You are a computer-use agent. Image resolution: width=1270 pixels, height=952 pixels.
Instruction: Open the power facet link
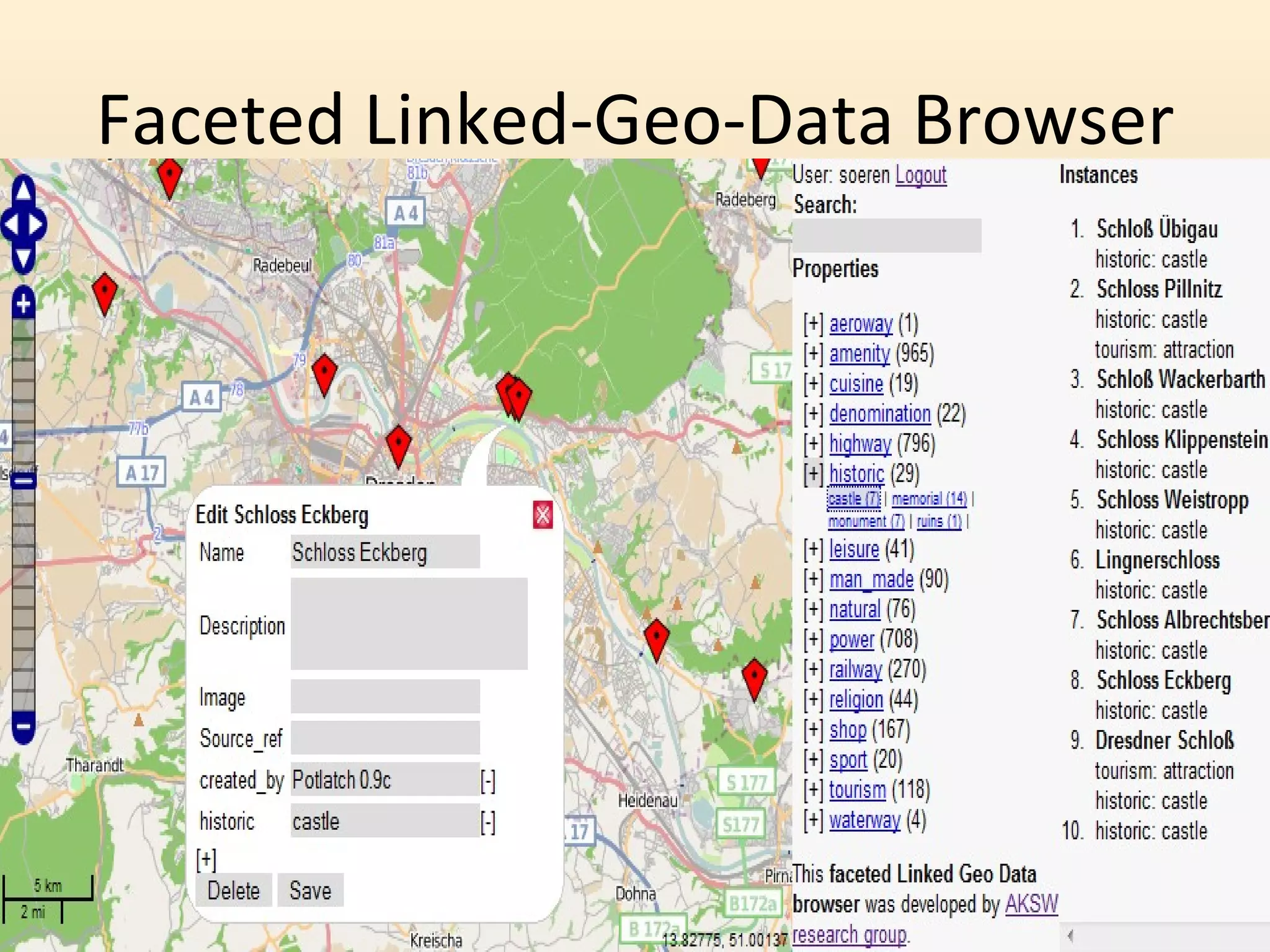pyautogui.click(x=851, y=640)
